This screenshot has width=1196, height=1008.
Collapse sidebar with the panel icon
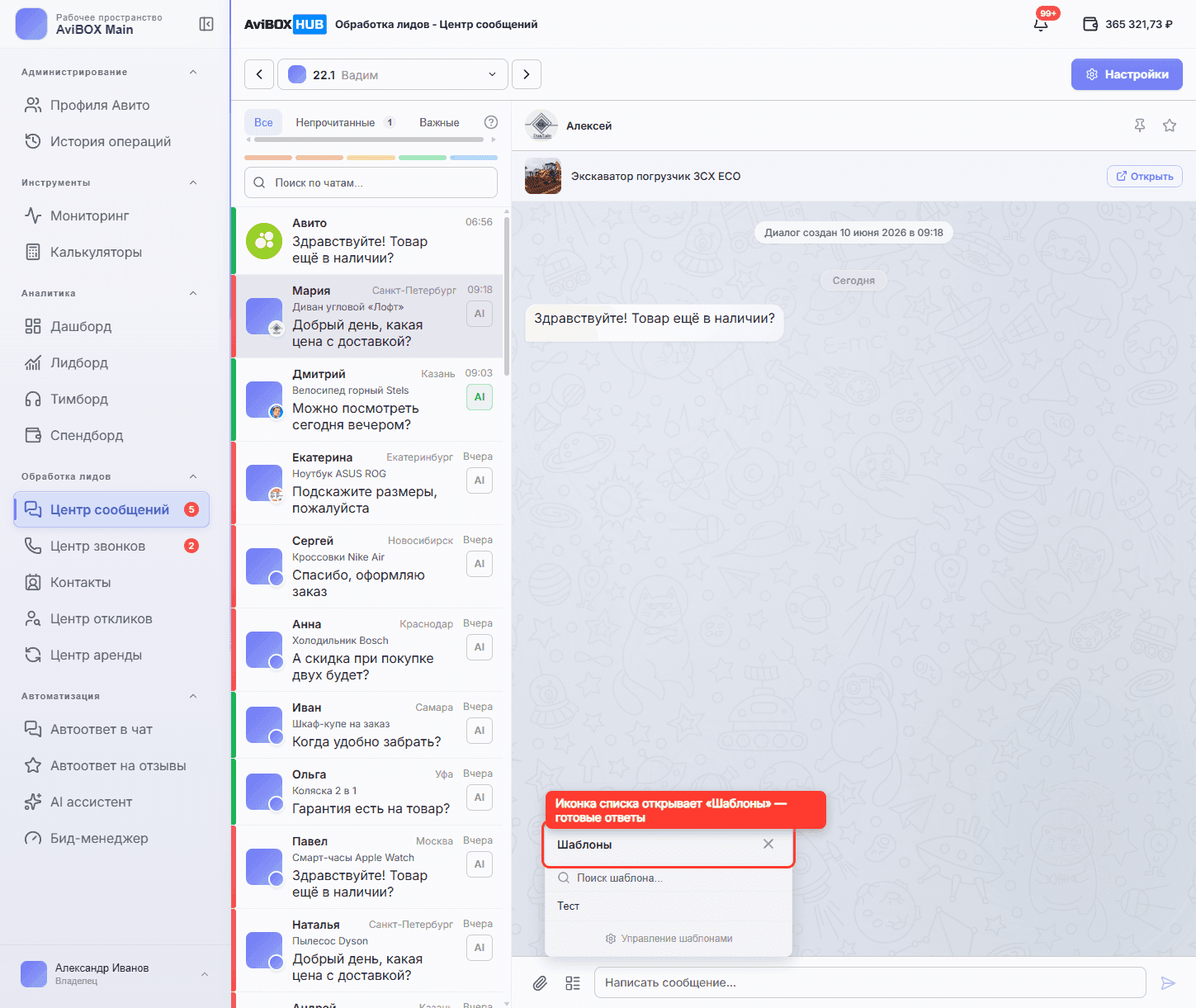(206, 24)
